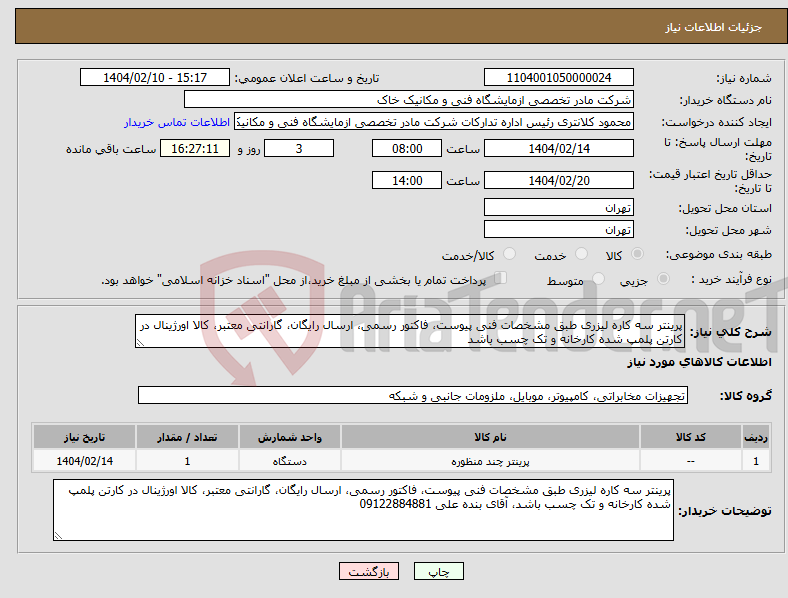The height and width of the screenshot is (598, 788).
Task: Select the کالا/خدمت radio button
Action: [509, 254]
